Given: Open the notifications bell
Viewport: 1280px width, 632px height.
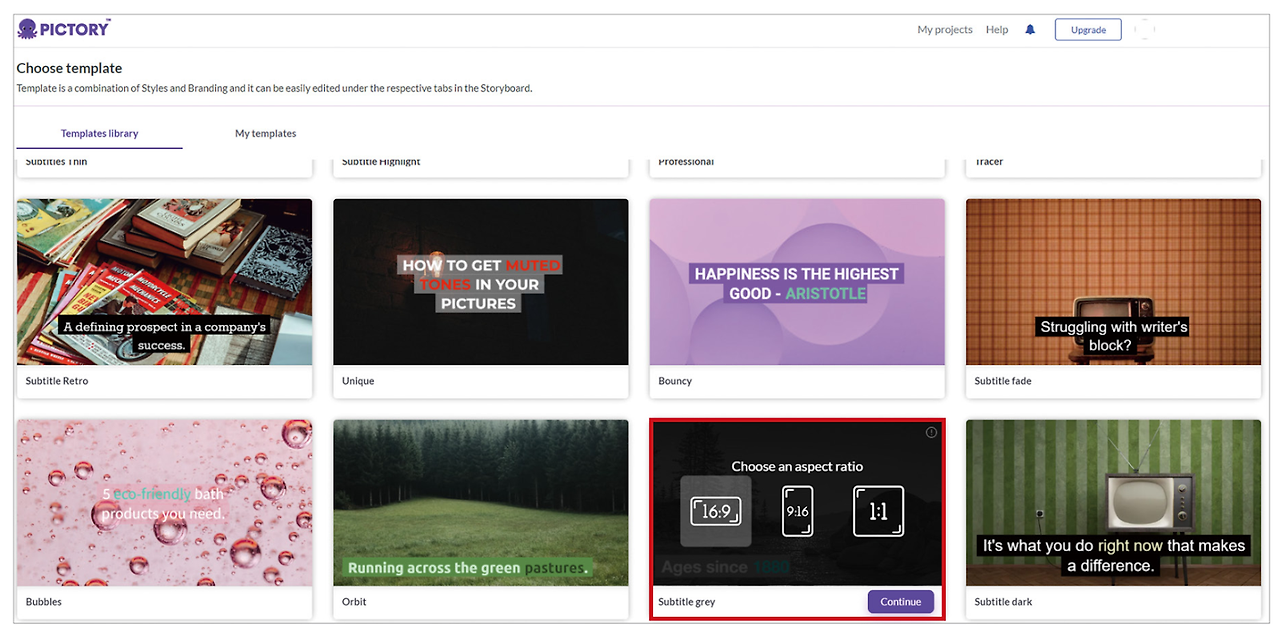Looking at the screenshot, I should tap(1030, 30).
